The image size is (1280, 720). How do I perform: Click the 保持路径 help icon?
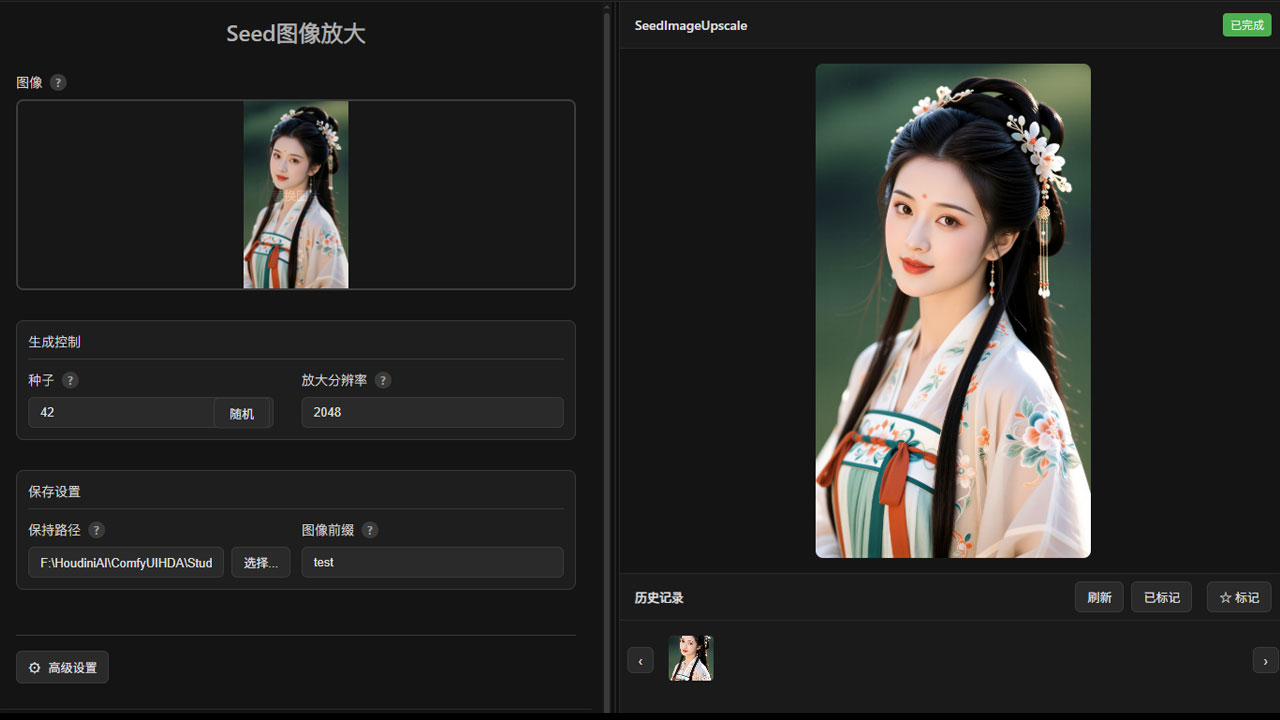(x=96, y=530)
